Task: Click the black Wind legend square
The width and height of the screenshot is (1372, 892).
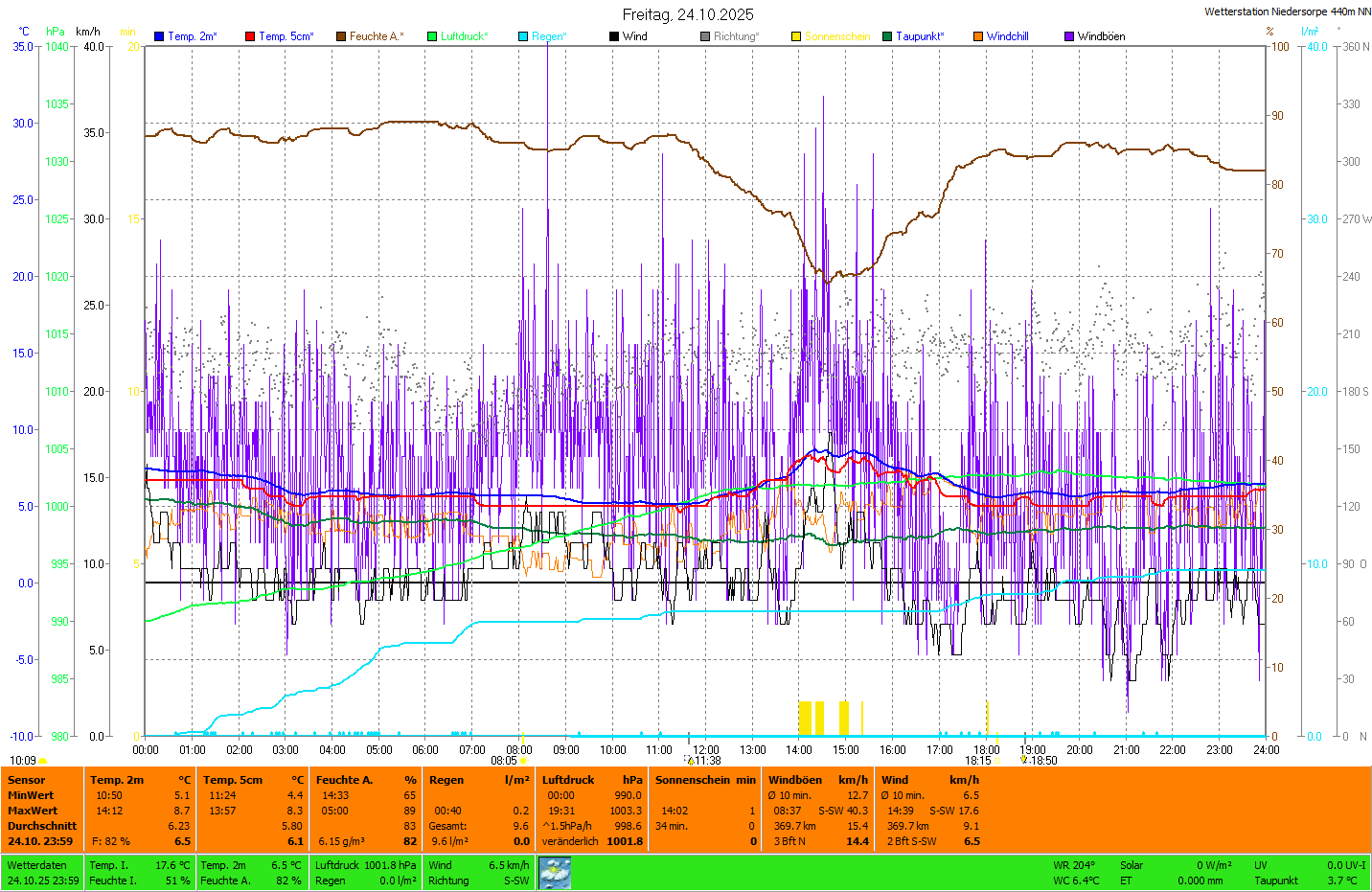Action: [x=614, y=36]
